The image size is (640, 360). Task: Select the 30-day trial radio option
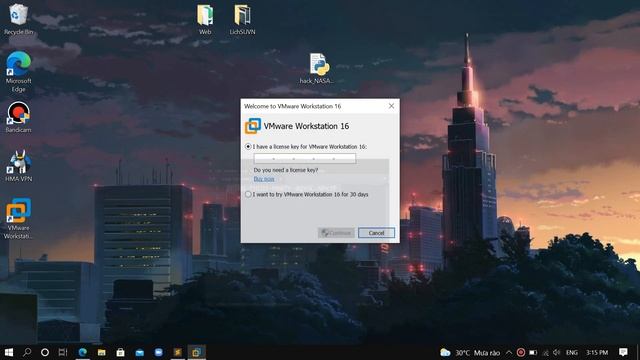(x=248, y=194)
